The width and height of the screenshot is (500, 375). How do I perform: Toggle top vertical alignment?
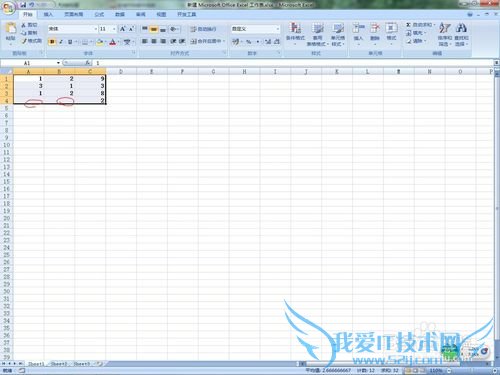click(145, 29)
